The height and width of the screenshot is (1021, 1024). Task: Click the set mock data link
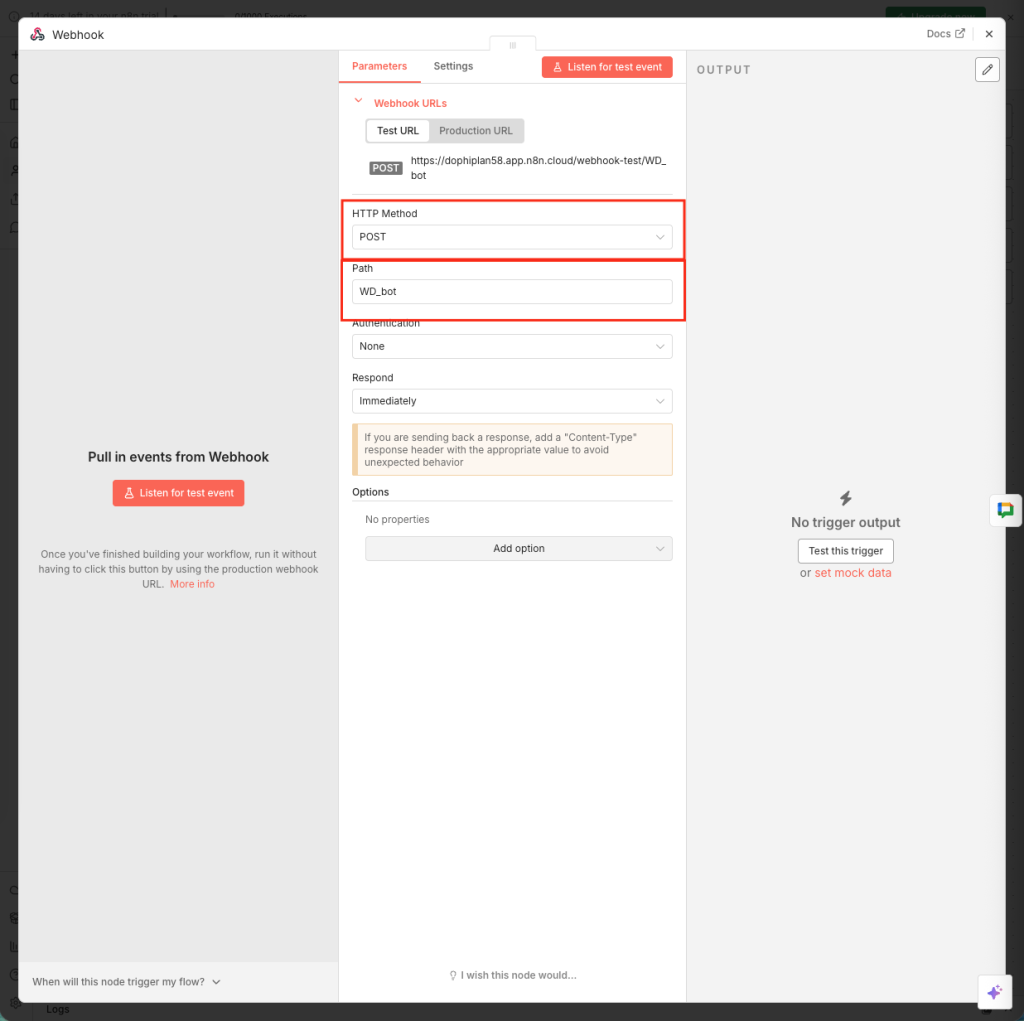(x=853, y=573)
